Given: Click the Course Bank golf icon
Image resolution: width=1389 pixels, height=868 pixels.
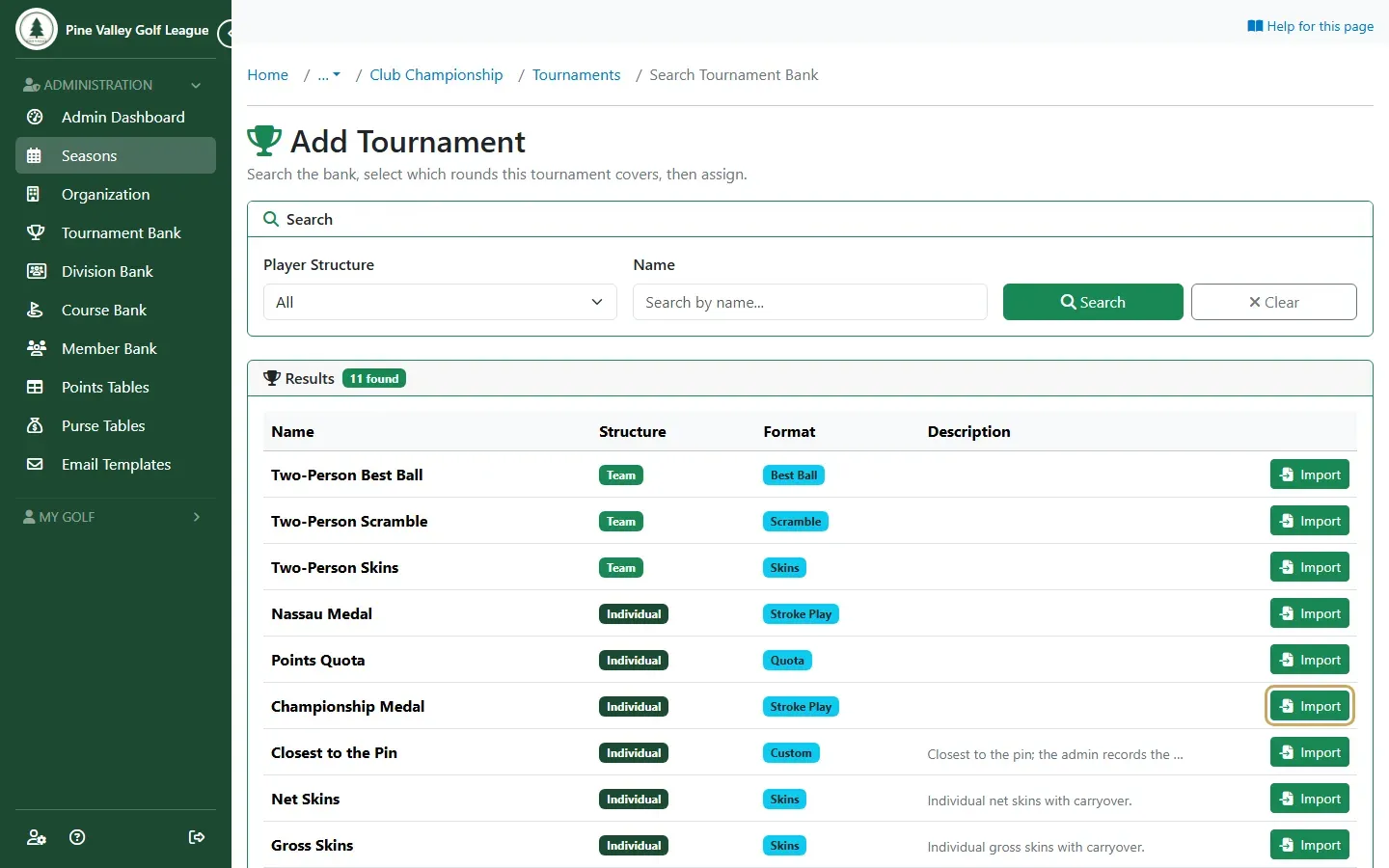Looking at the screenshot, I should click(35, 310).
